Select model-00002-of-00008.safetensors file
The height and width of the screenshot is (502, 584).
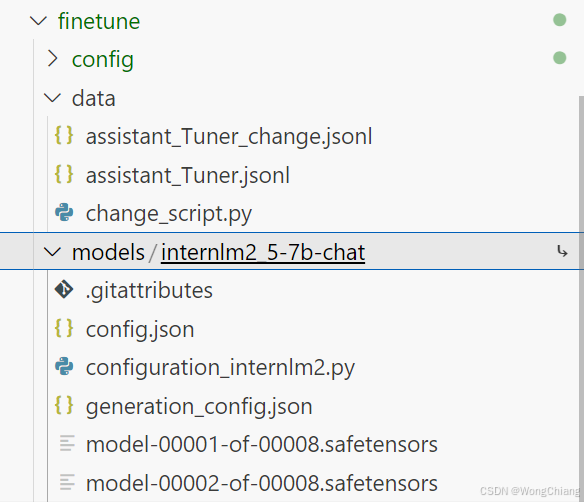(261, 483)
